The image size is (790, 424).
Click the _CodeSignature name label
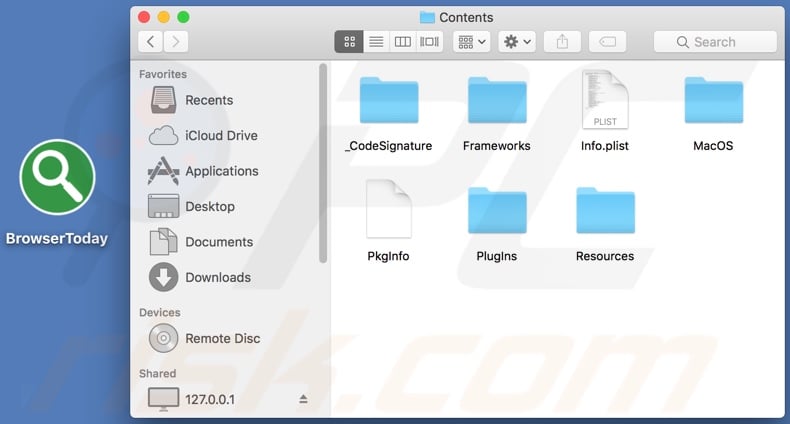tap(388, 146)
